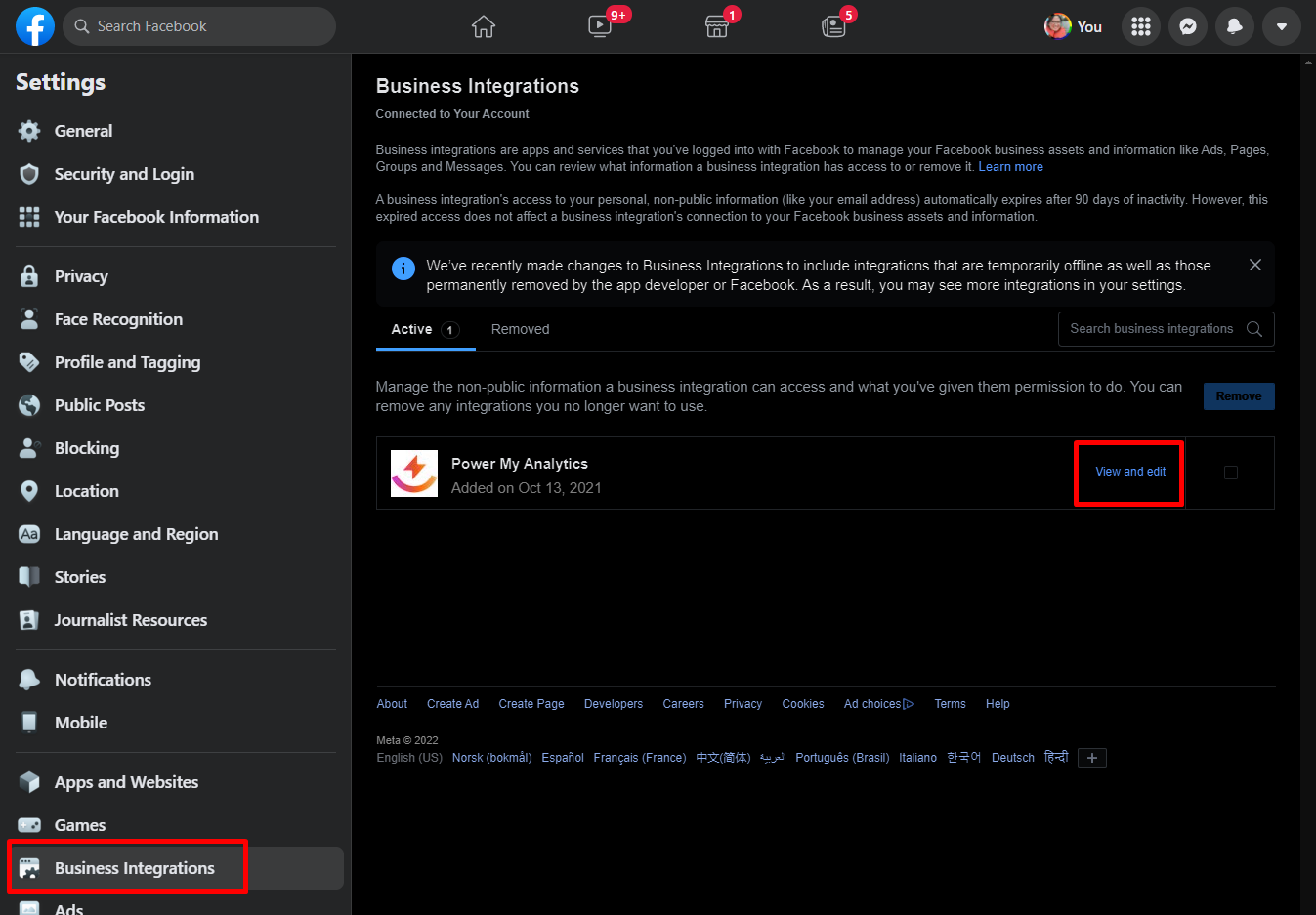Click View and edit link

coord(1130,472)
